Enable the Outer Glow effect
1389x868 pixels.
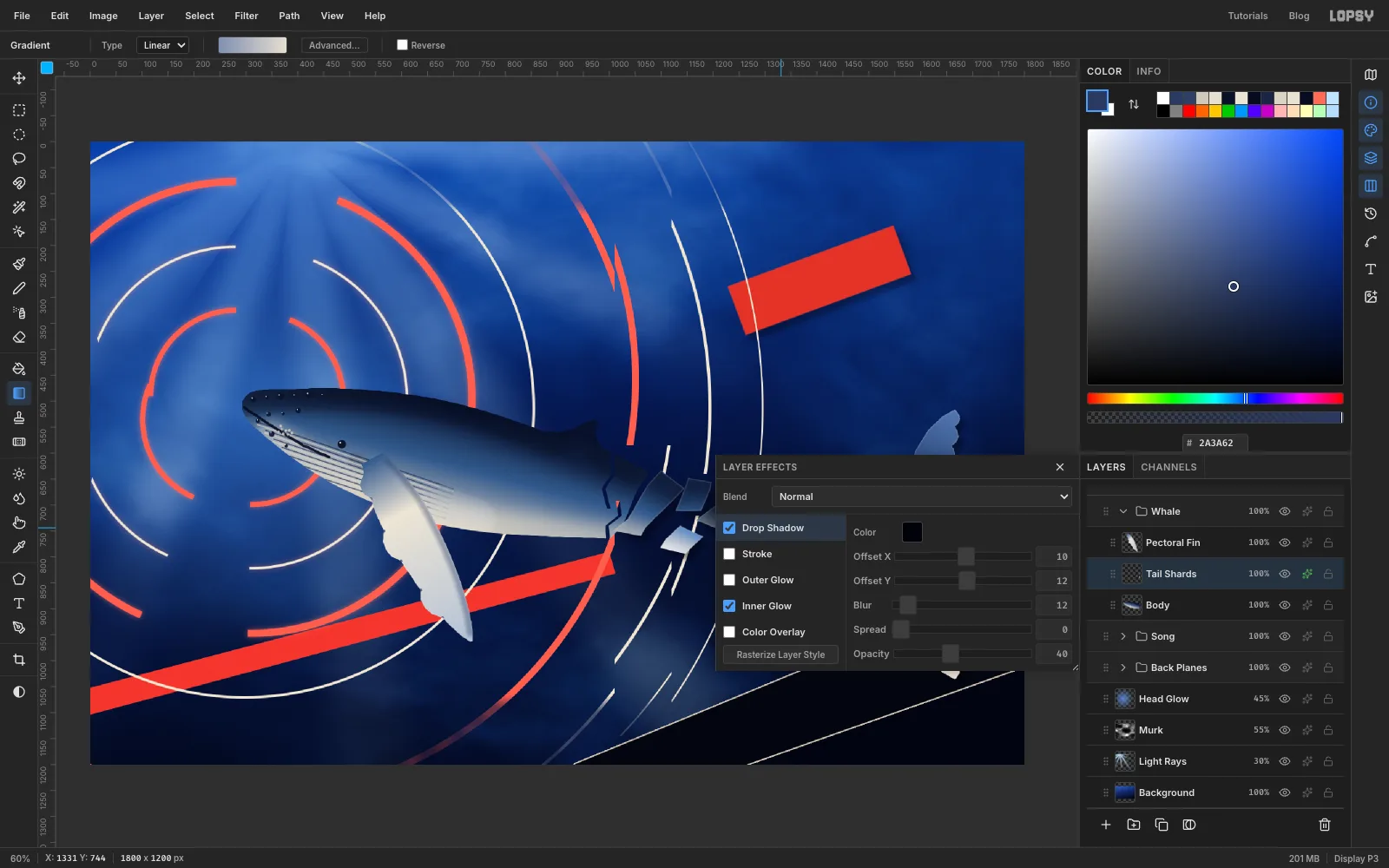[729, 580]
